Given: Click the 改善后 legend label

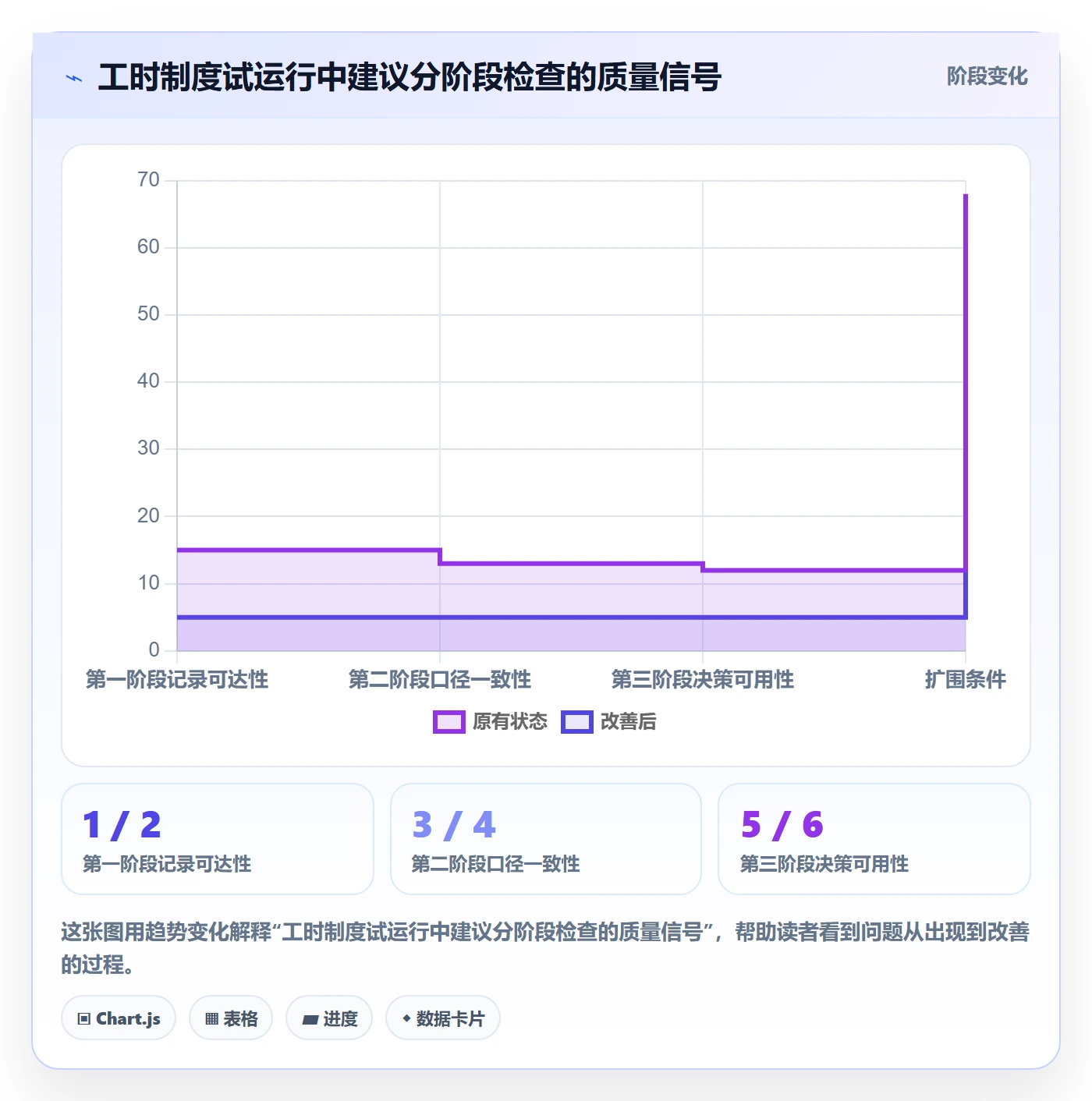Looking at the screenshot, I should click(629, 722).
